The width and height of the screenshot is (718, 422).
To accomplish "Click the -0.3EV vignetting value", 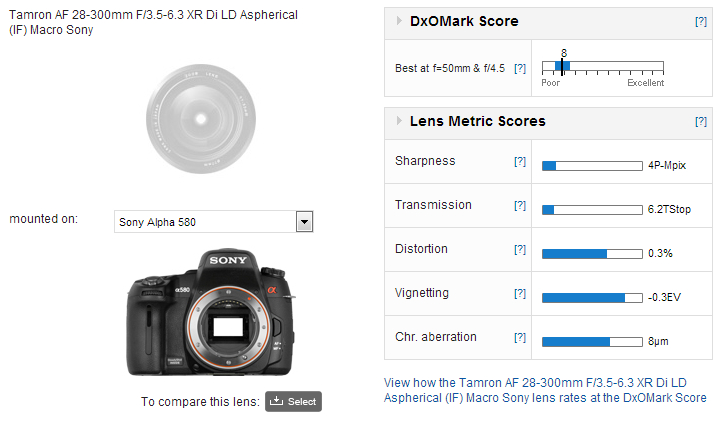I will pyautogui.click(x=664, y=297).
